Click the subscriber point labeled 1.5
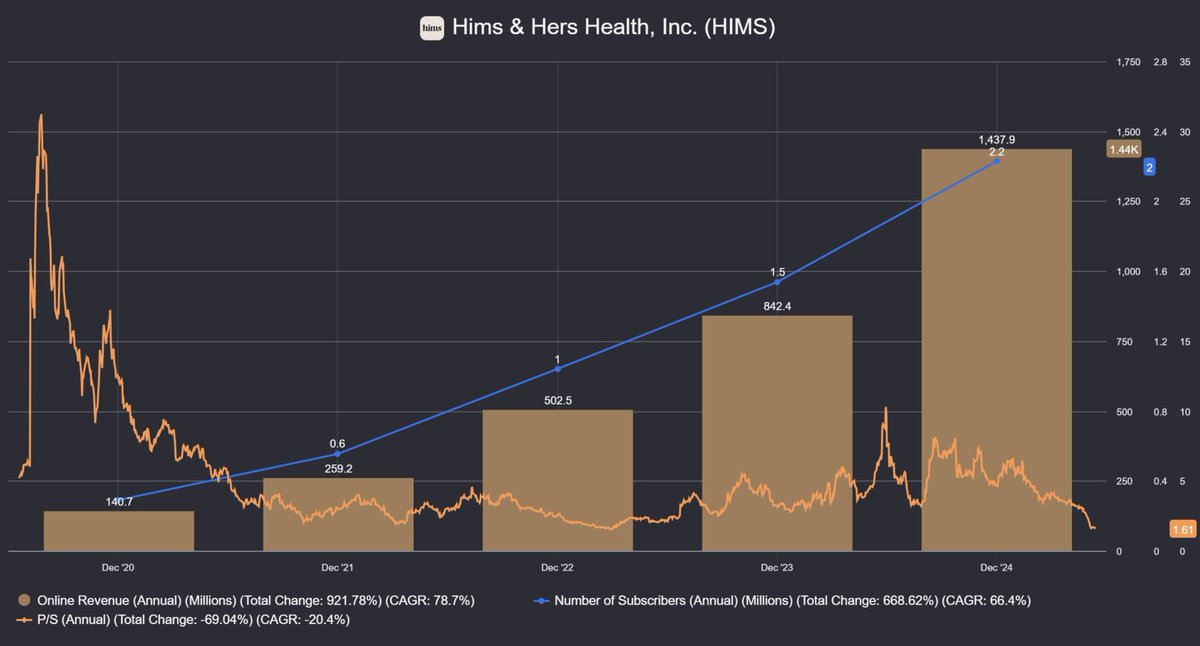 [x=777, y=282]
